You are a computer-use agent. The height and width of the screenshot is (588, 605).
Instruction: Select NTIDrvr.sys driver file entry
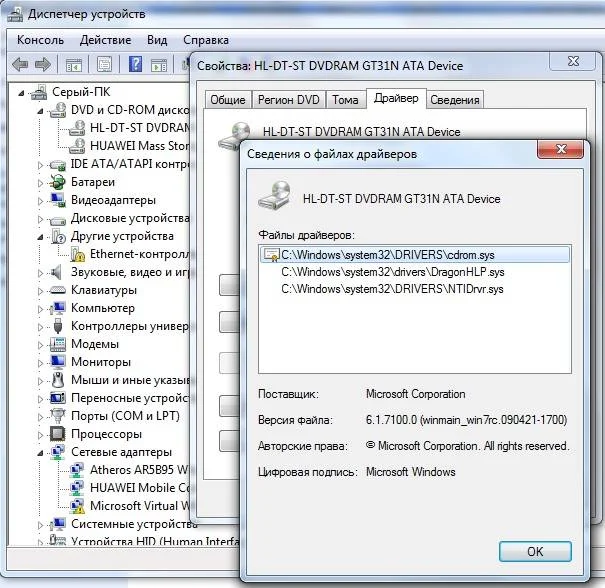click(x=392, y=289)
